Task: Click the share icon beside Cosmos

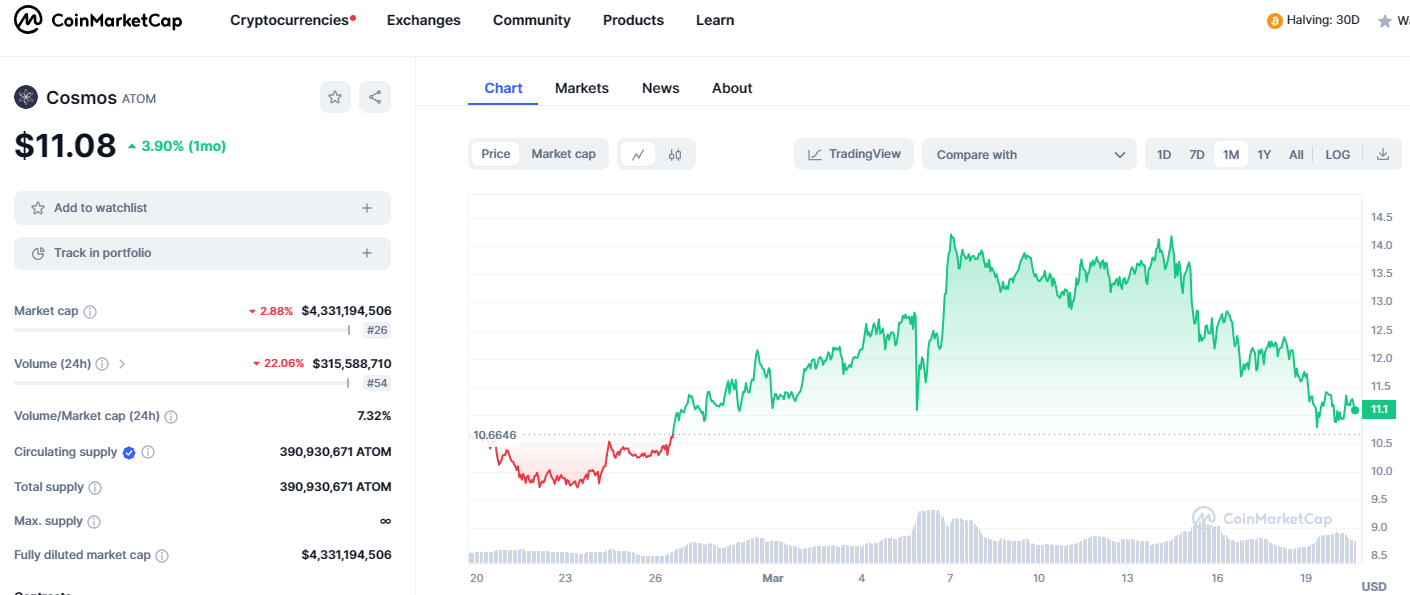Action: [375, 97]
